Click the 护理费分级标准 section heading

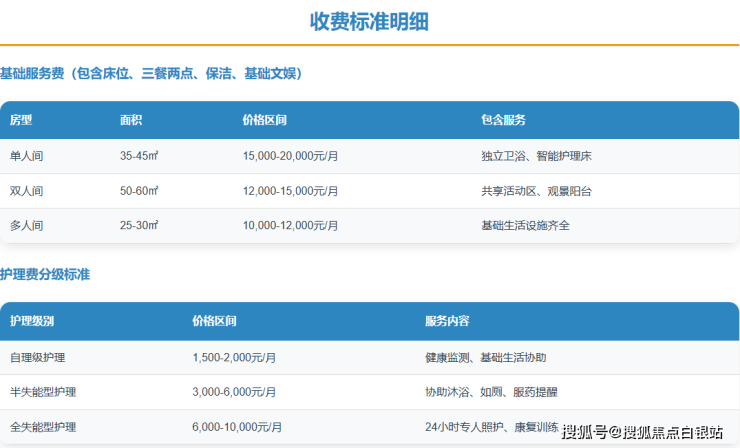[45, 274]
